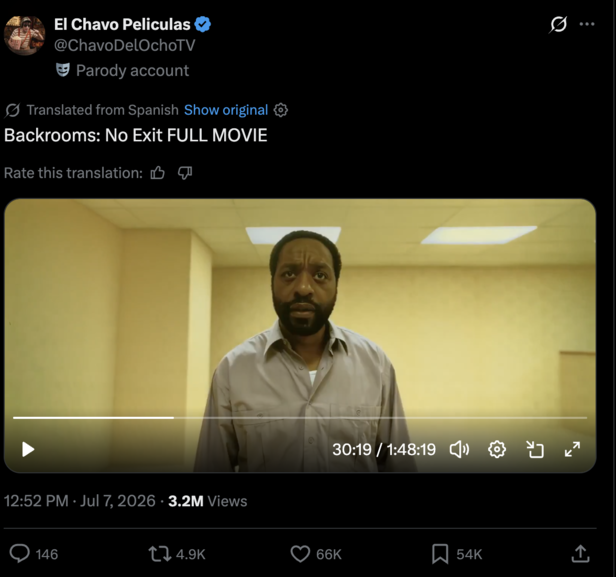Seek on the video progress bar
Viewport: 616px width, 577px height.
click(x=300, y=418)
